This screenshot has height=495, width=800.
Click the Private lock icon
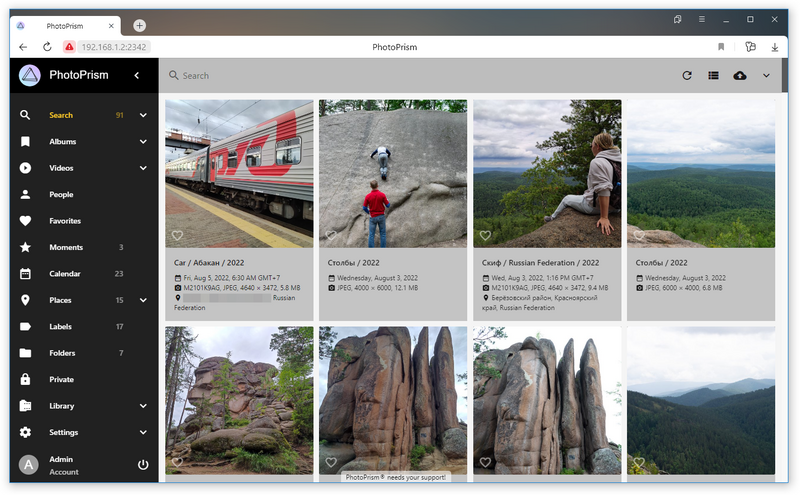click(x=25, y=379)
